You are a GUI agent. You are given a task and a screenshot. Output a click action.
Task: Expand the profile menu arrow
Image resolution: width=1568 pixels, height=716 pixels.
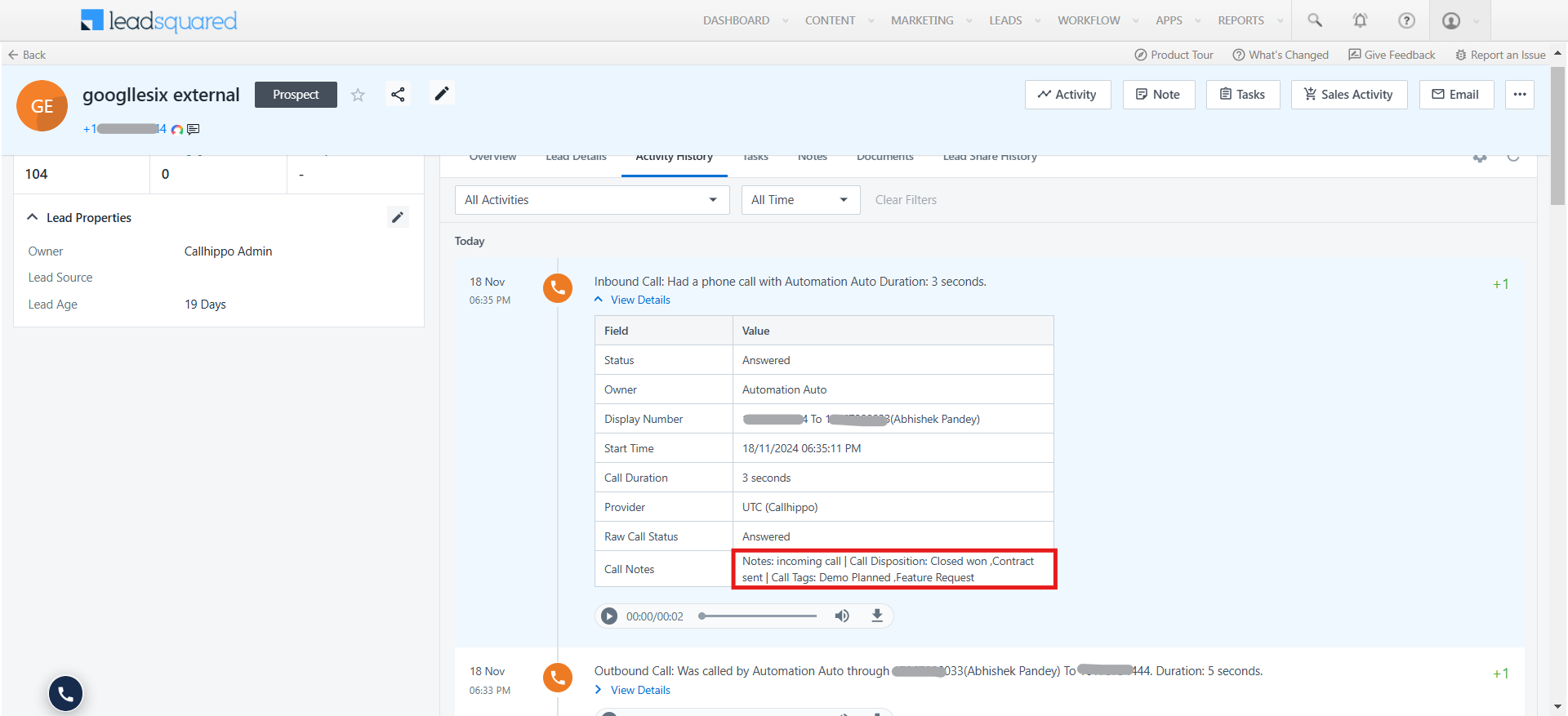click(1477, 21)
